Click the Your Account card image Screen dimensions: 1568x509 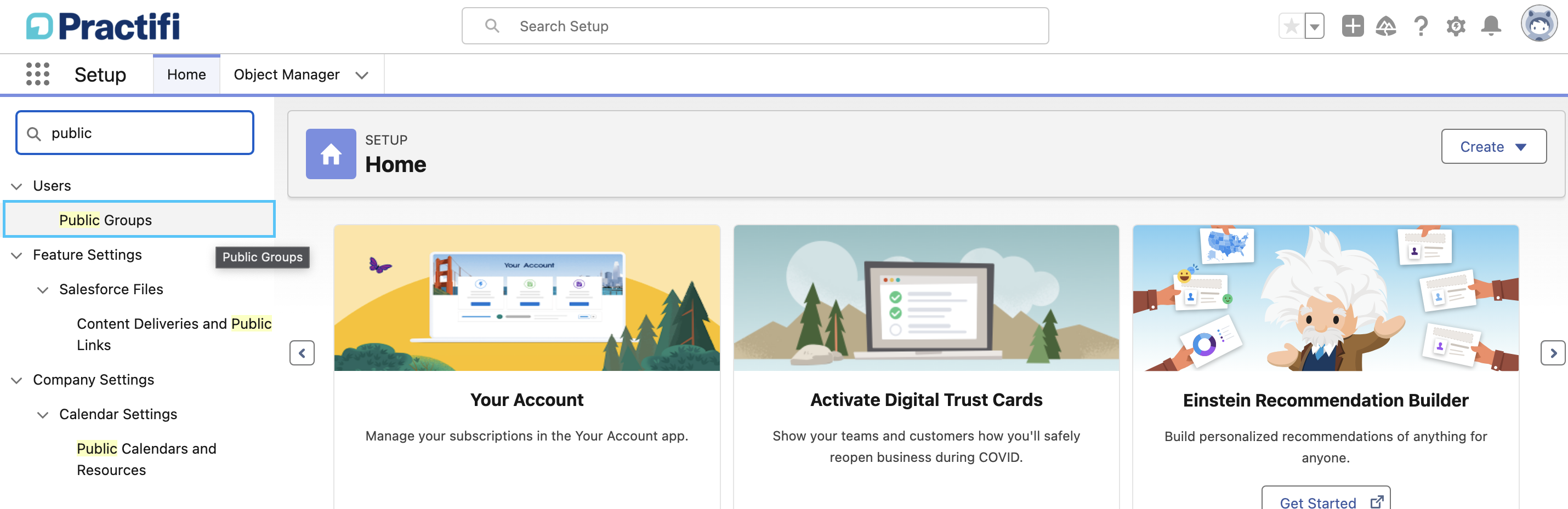click(x=526, y=298)
